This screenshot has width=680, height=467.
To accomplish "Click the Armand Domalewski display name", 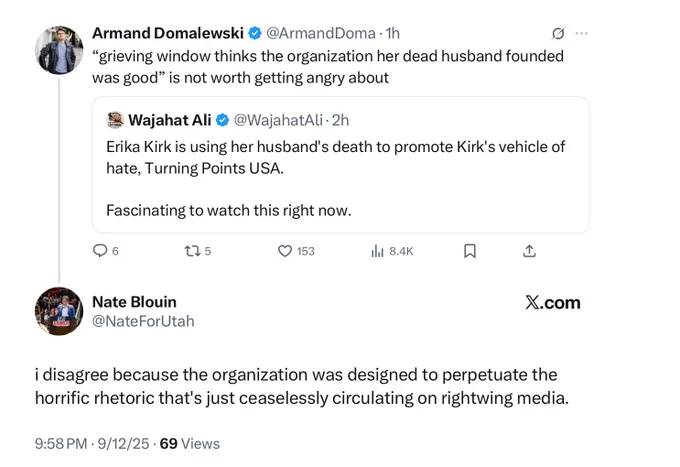I will pyautogui.click(x=168, y=33).
